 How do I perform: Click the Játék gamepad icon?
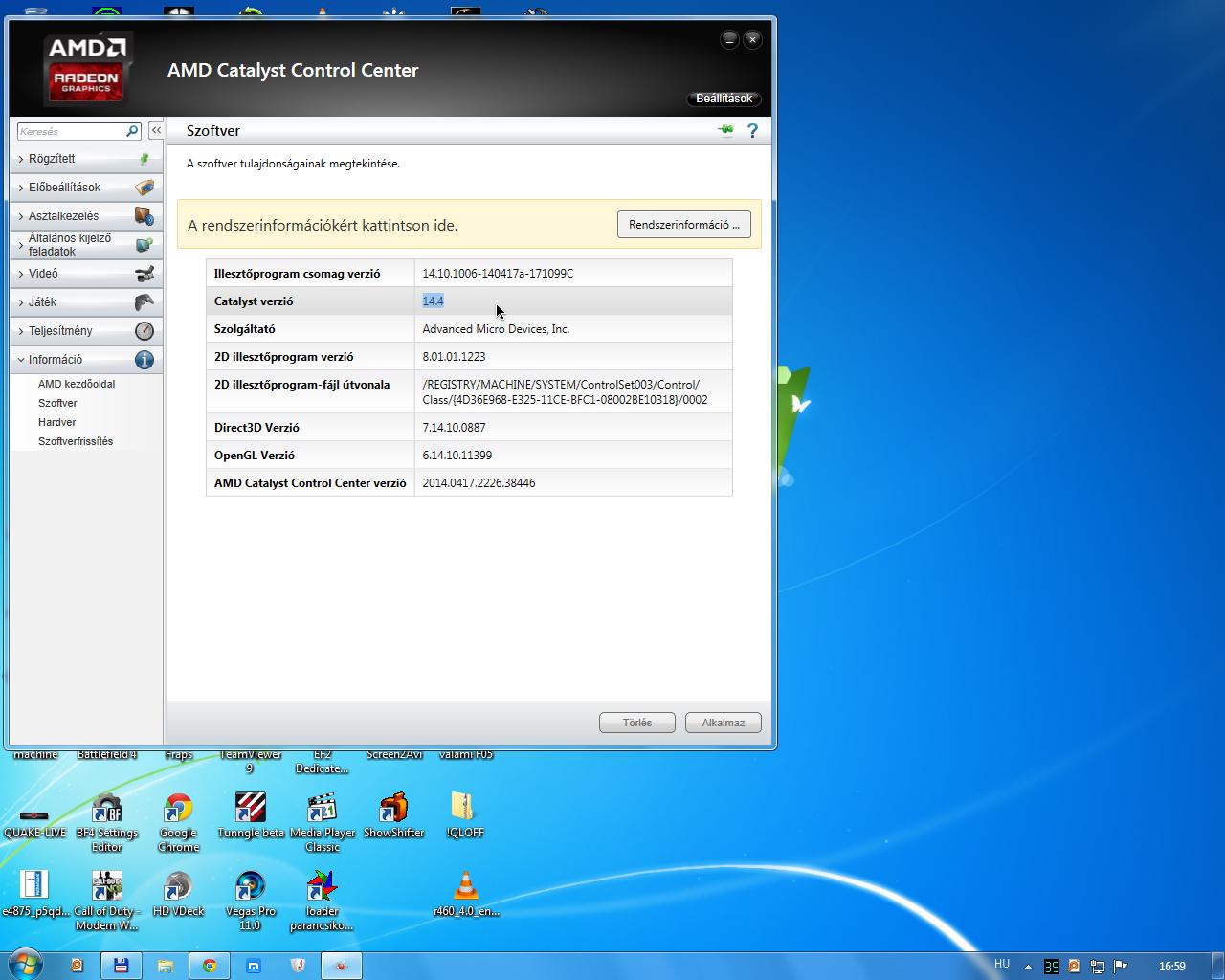[x=145, y=302]
